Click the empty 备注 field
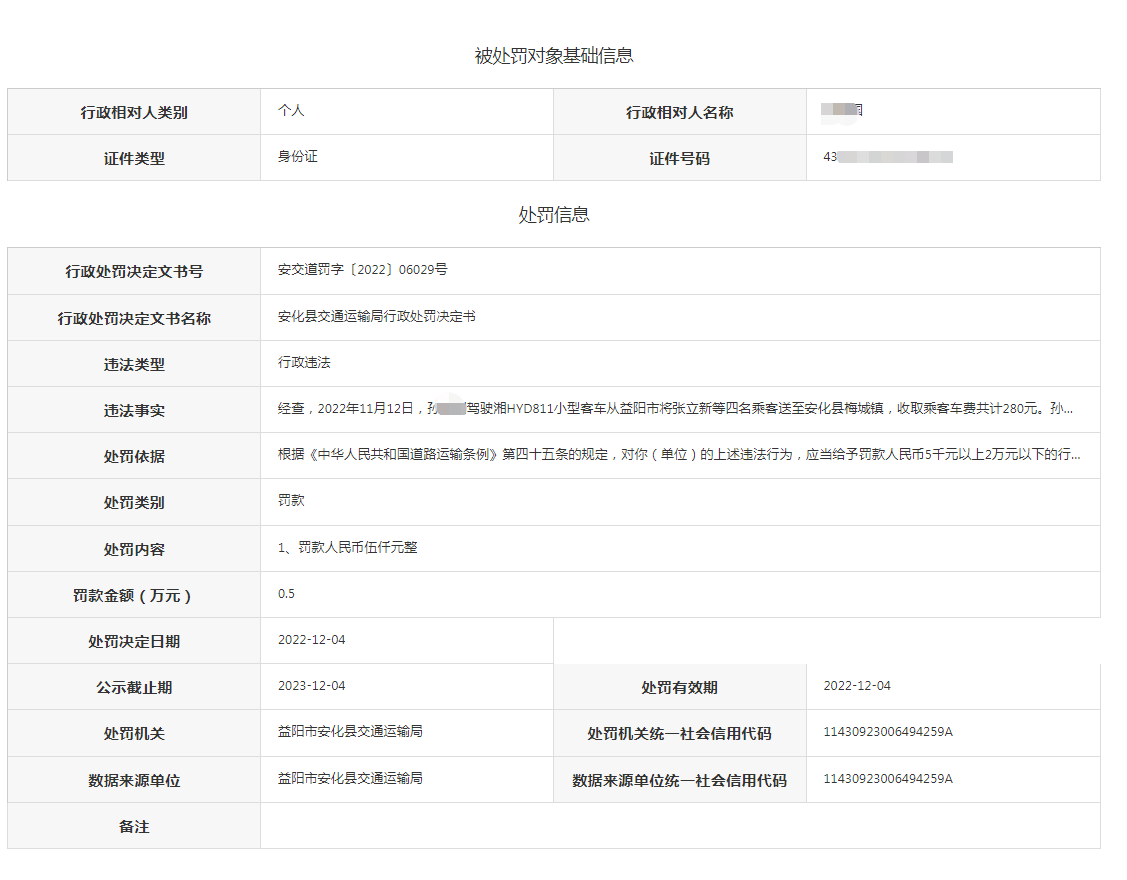Viewport: 1127px width, 880px height. [680, 825]
